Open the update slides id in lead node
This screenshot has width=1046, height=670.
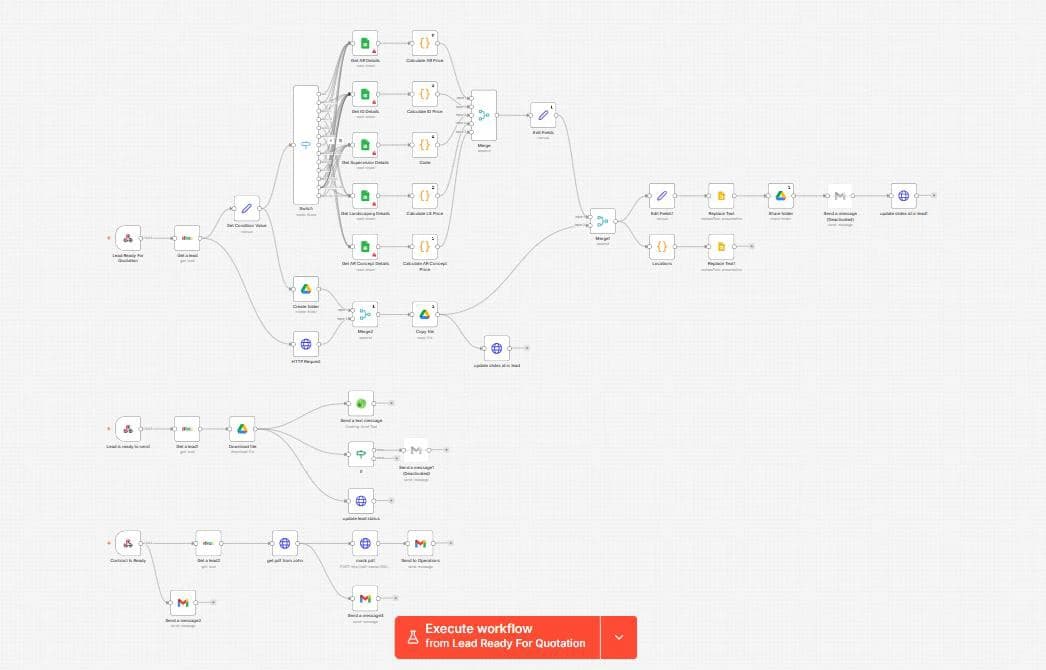point(496,348)
